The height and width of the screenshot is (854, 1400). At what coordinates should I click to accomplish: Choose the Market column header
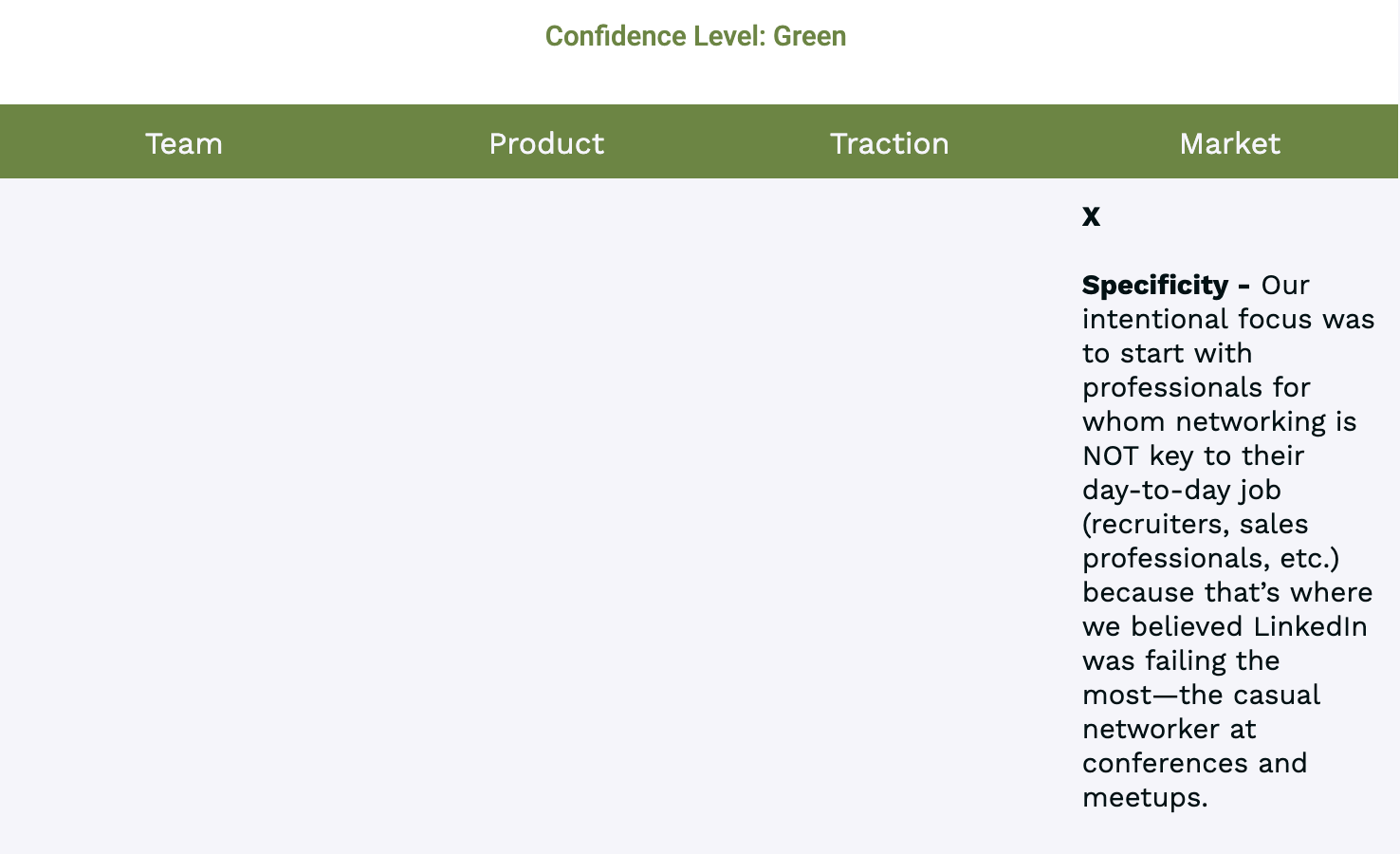(x=1229, y=143)
